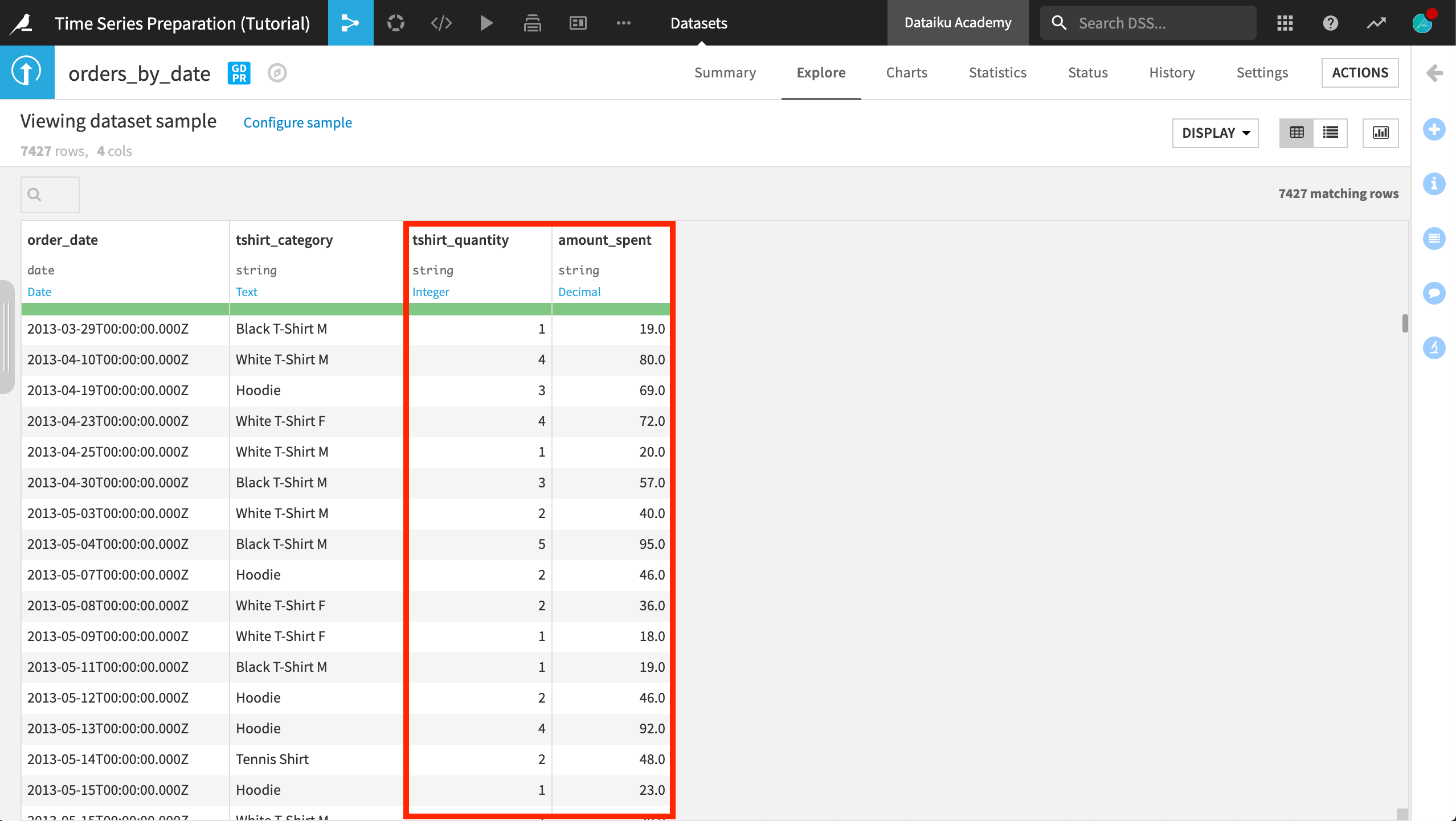Click the green validity bar under tshirt_category
The image size is (1456, 821).
coord(317,309)
